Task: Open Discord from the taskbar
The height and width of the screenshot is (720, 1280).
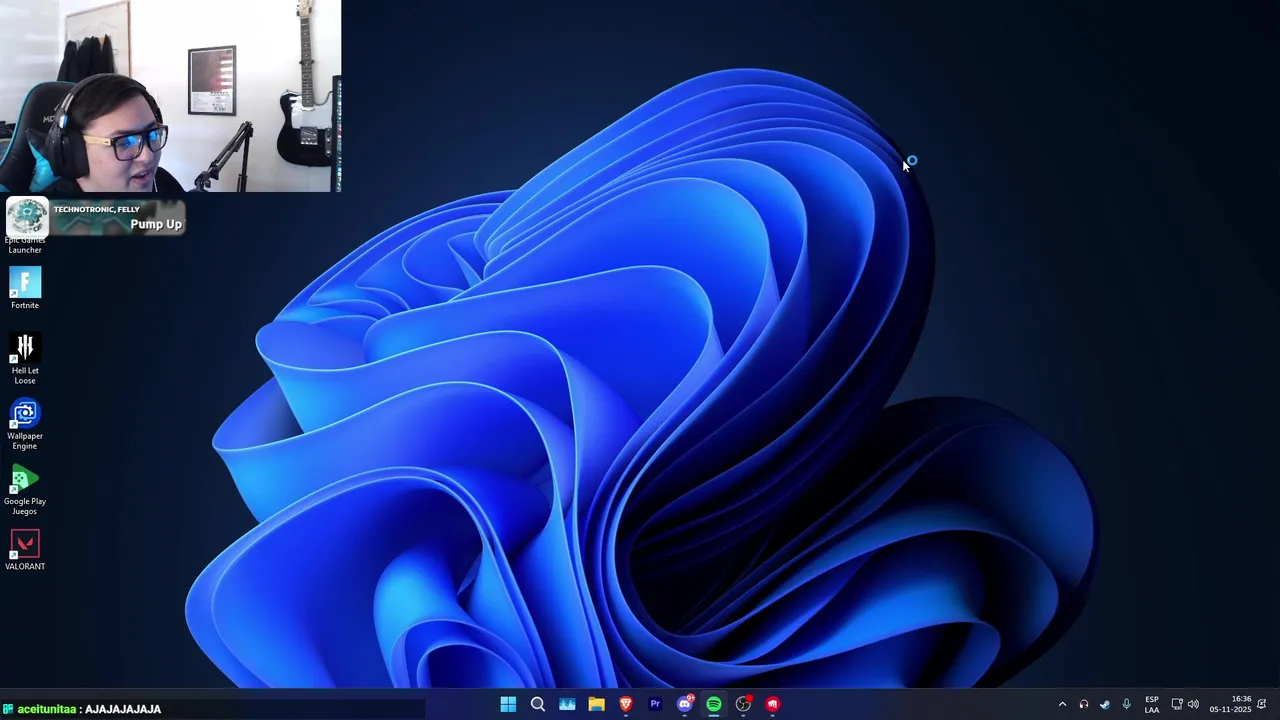Action: (685, 704)
